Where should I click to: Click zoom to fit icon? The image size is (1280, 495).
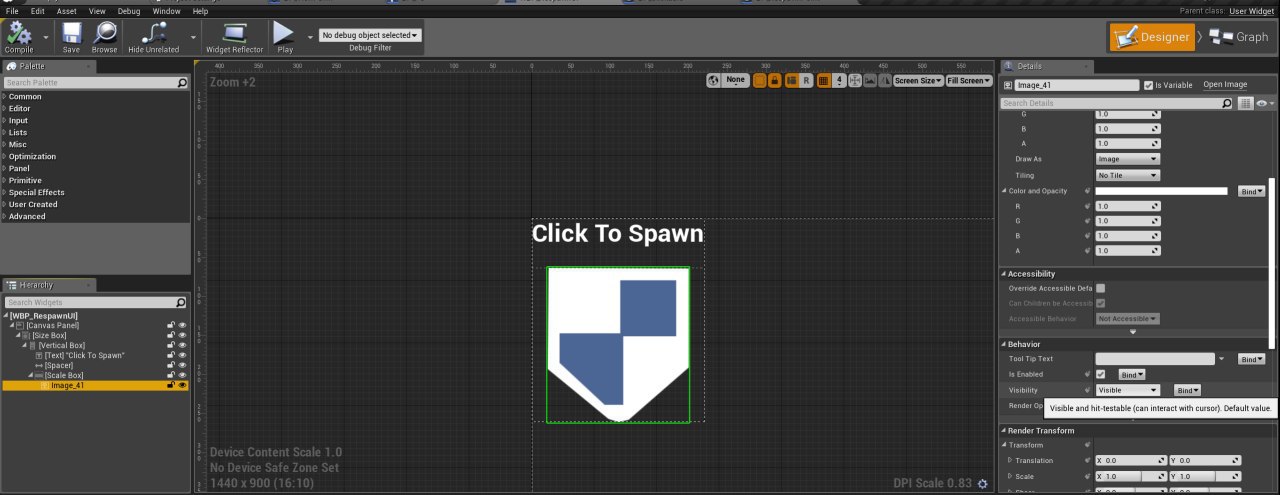click(x=855, y=80)
